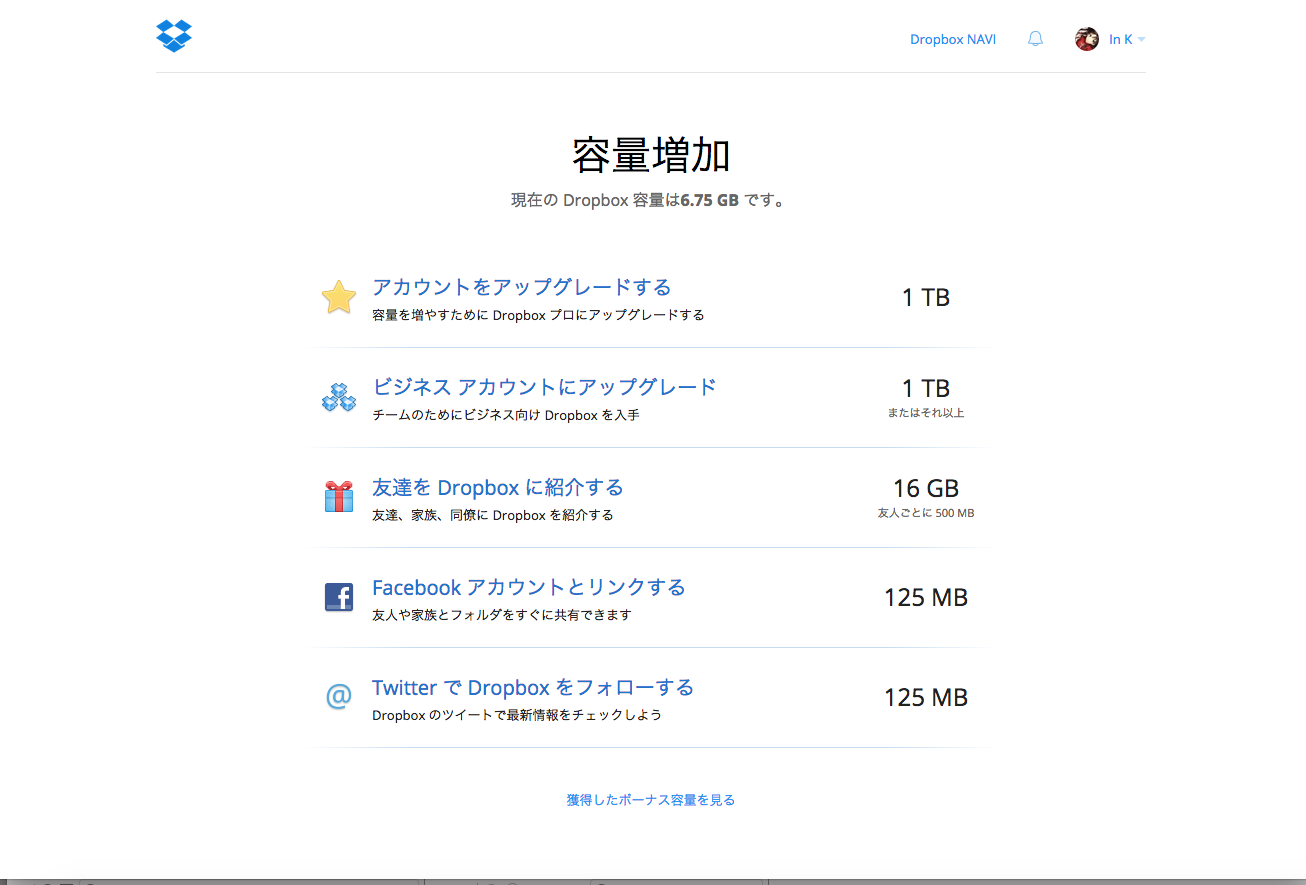Click the Dropbox logo icon

(x=174, y=36)
